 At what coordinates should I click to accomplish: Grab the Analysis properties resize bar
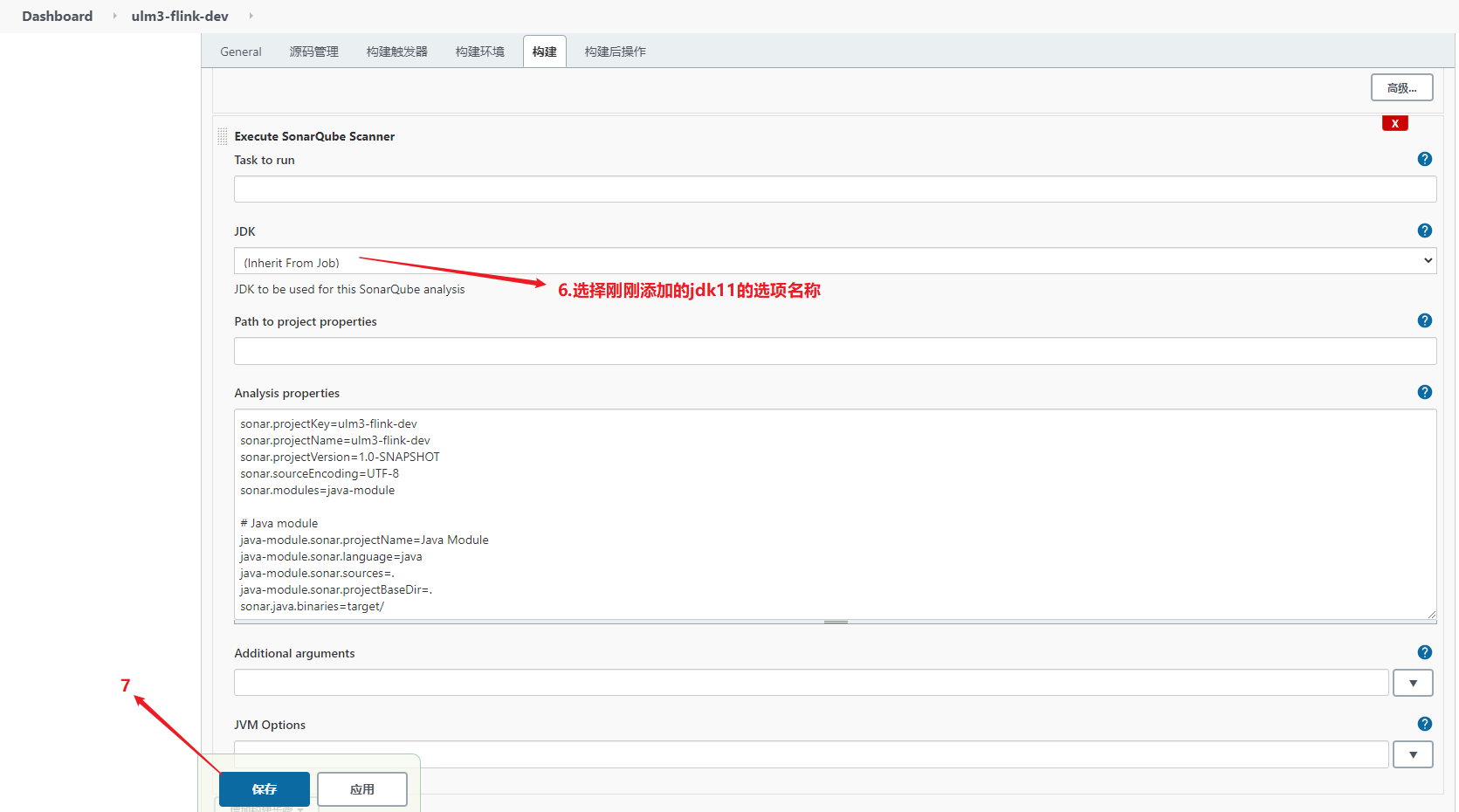coord(835,623)
